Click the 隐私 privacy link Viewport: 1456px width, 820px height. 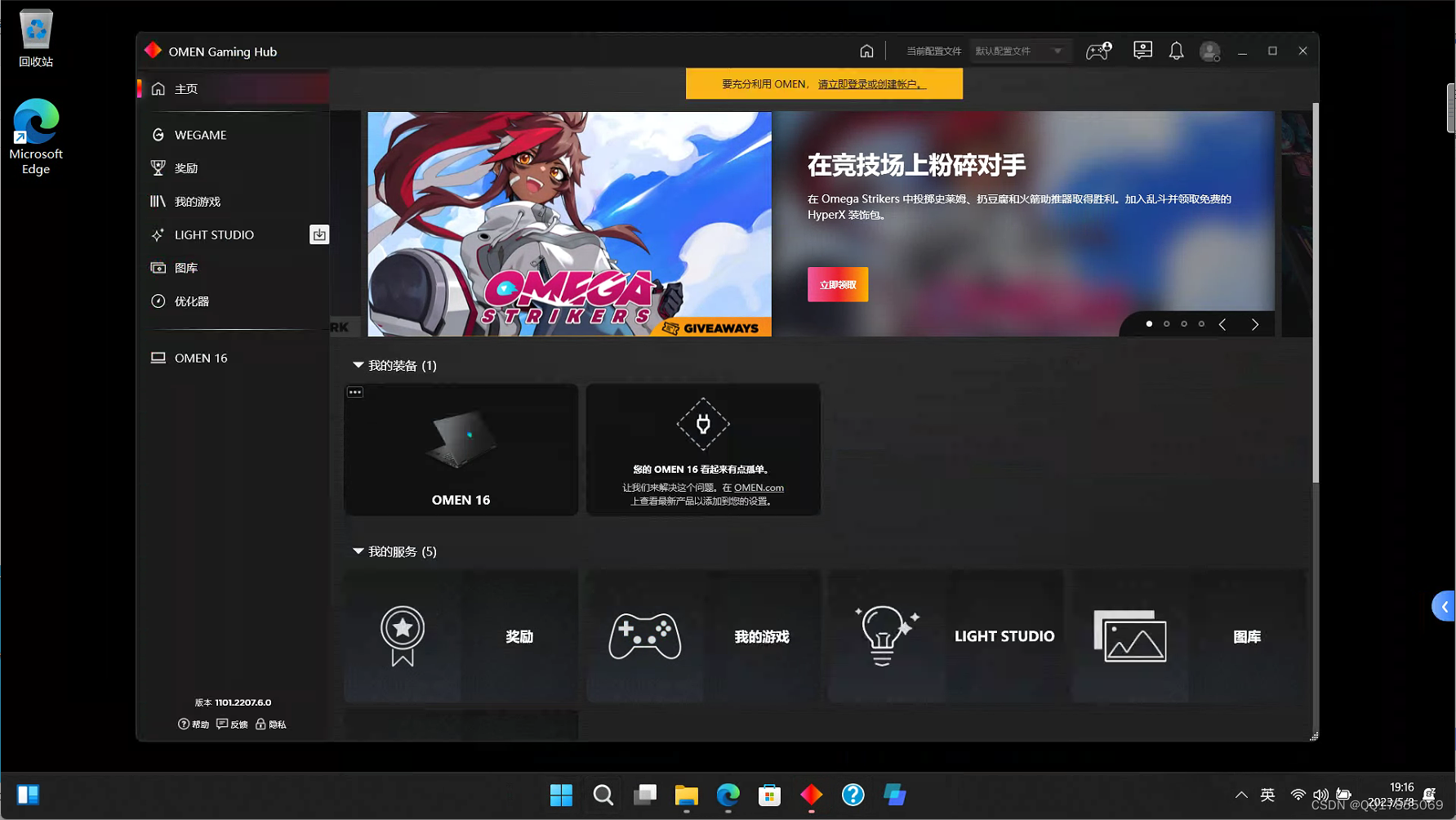(271, 724)
